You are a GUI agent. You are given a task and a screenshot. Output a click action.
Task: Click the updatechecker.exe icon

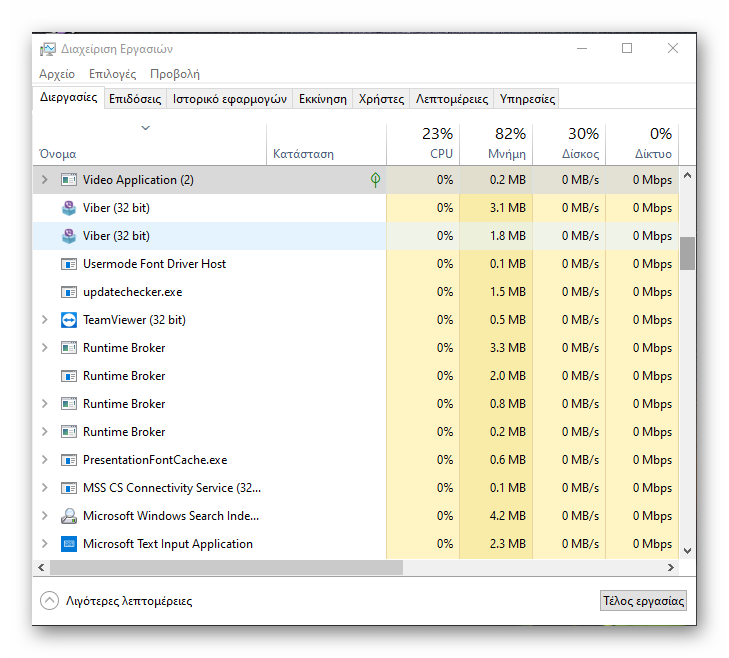(69, 292)
